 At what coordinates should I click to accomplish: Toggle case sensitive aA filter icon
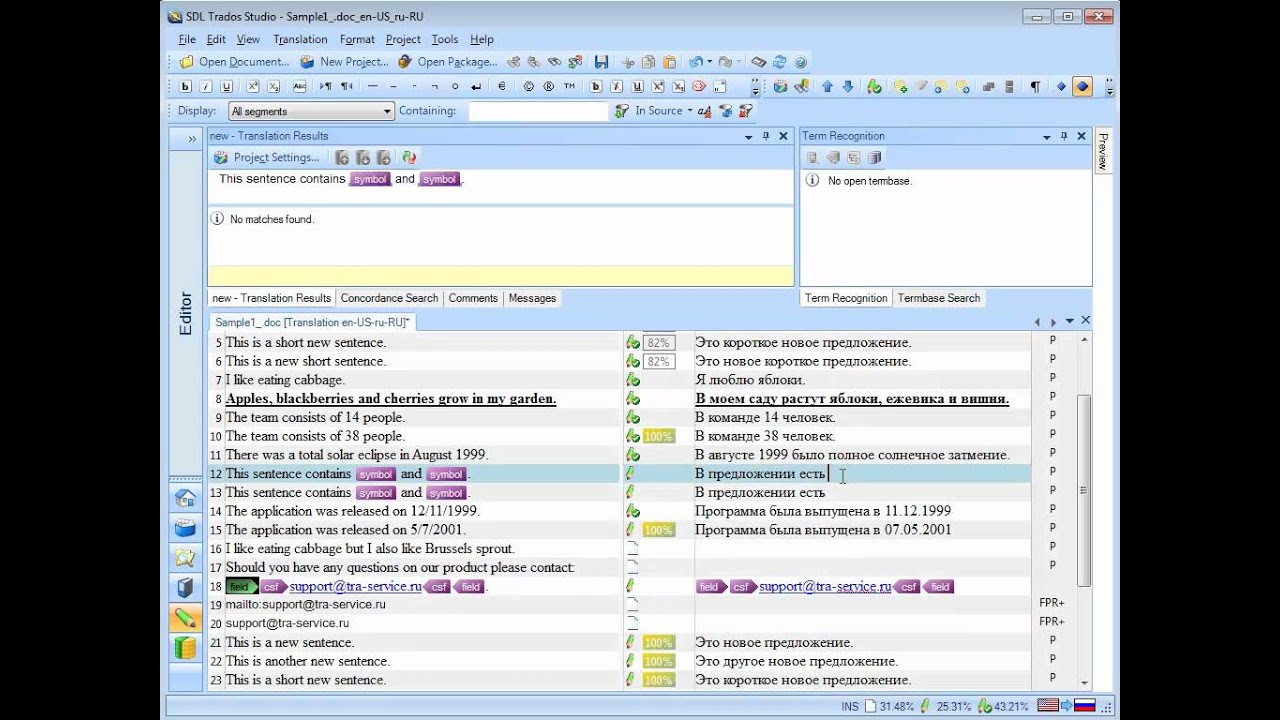point(704,111)
